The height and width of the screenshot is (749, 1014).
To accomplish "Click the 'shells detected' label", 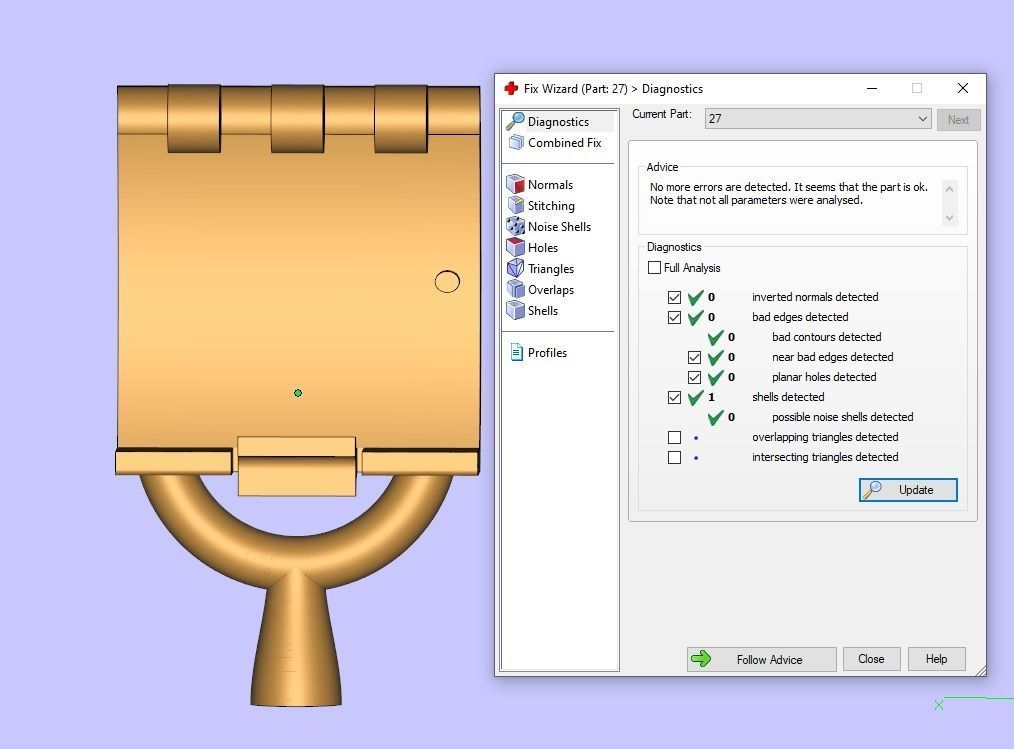I will [x=788, y=397].
